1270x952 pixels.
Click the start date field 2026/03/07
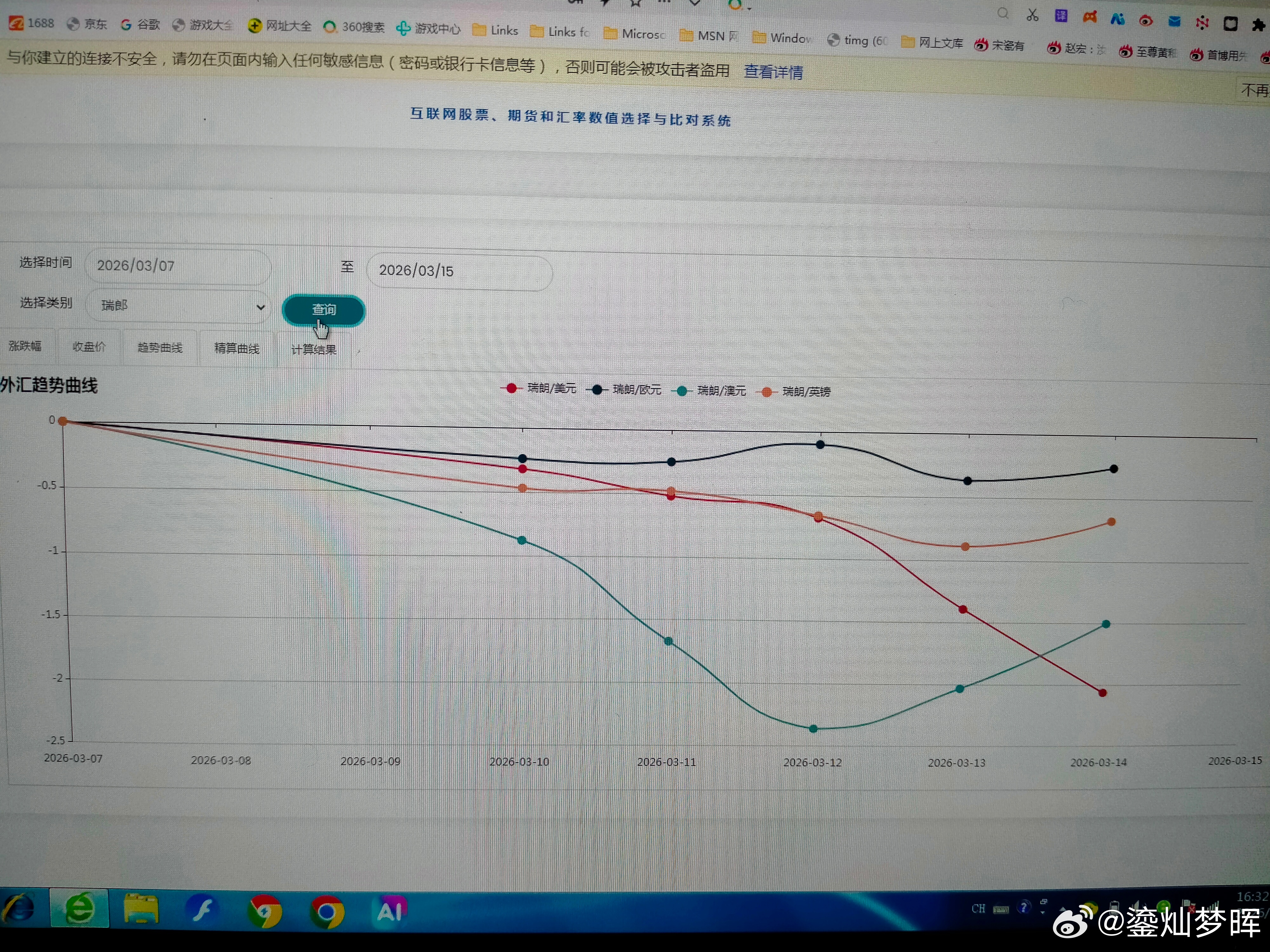[178, 266]
